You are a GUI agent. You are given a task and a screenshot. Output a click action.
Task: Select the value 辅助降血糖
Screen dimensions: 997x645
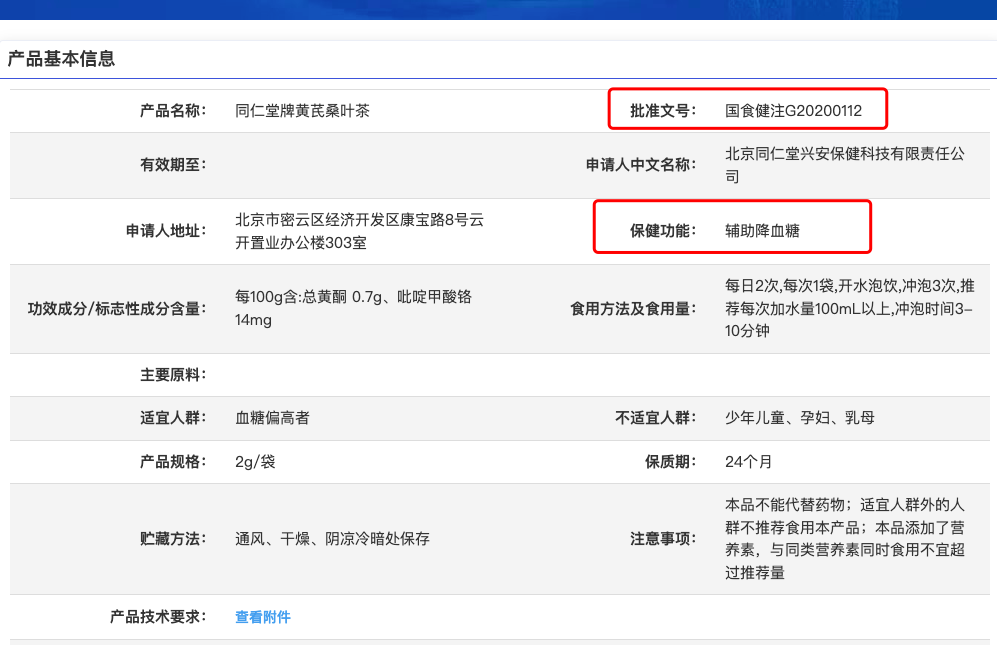762,230
